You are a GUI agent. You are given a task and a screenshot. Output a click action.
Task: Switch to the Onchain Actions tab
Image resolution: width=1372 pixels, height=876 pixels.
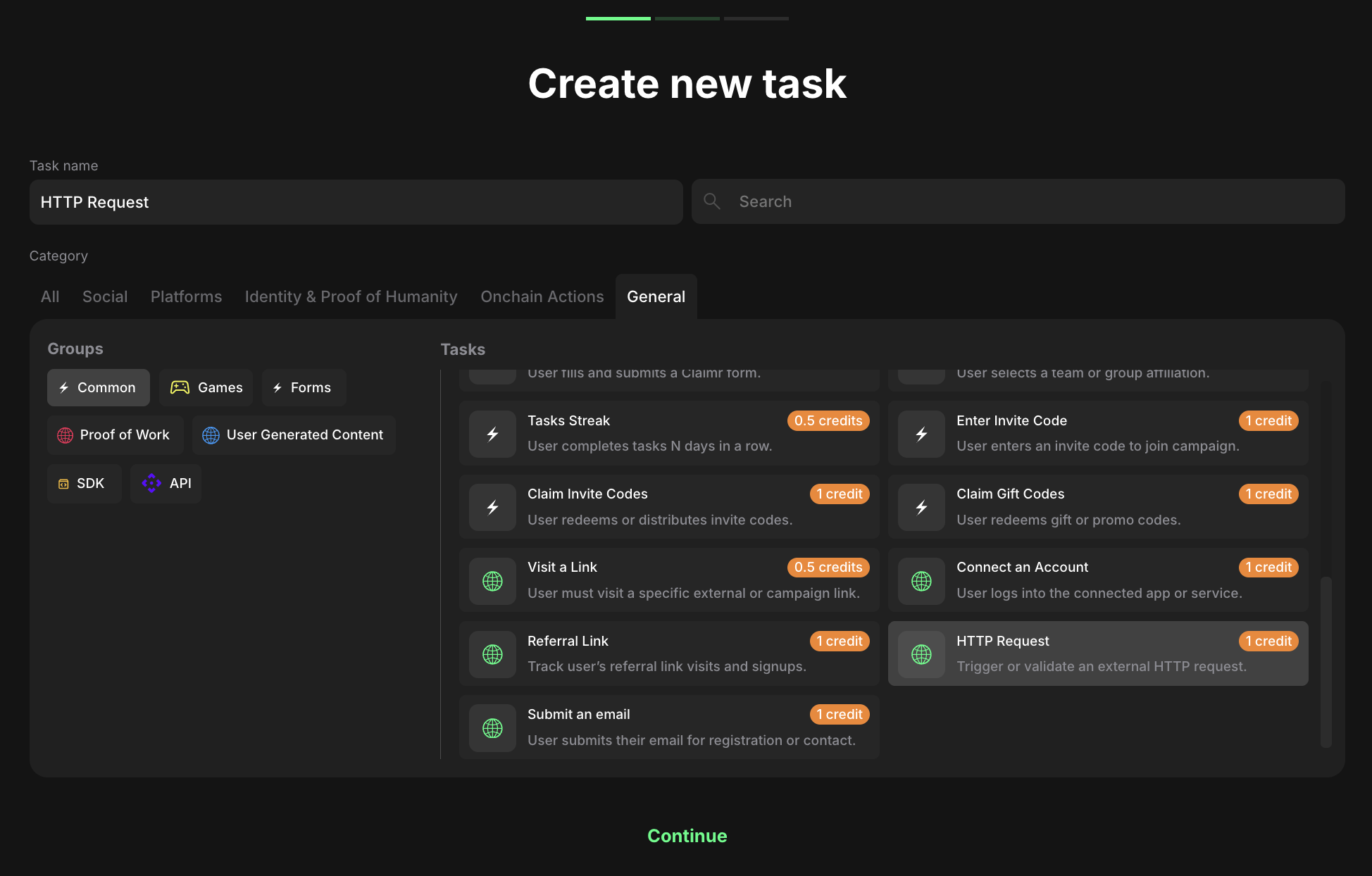click(542, 296)
